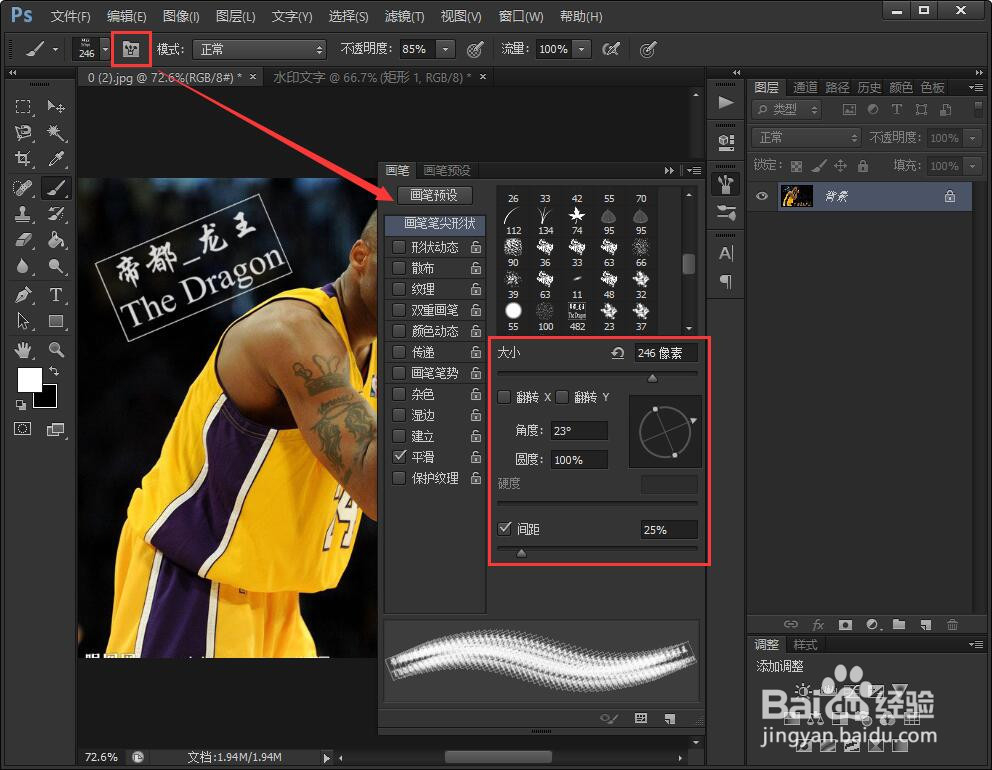The height and width of the screenshot is (770, 992).
Task: Toggle Quick Mask mode
Action: tap(23, 429)
